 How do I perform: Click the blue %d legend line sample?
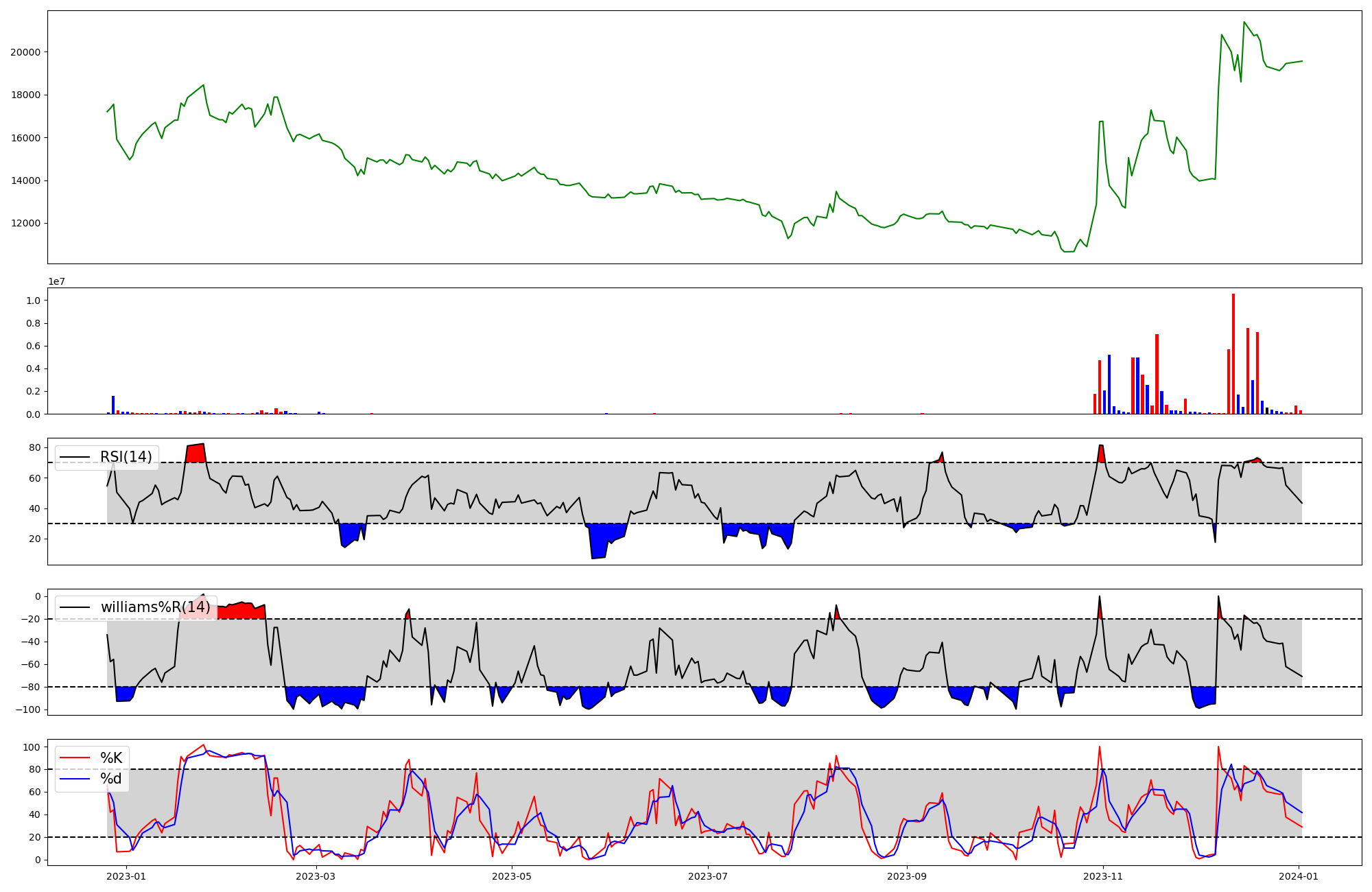(x=75, y=779)
